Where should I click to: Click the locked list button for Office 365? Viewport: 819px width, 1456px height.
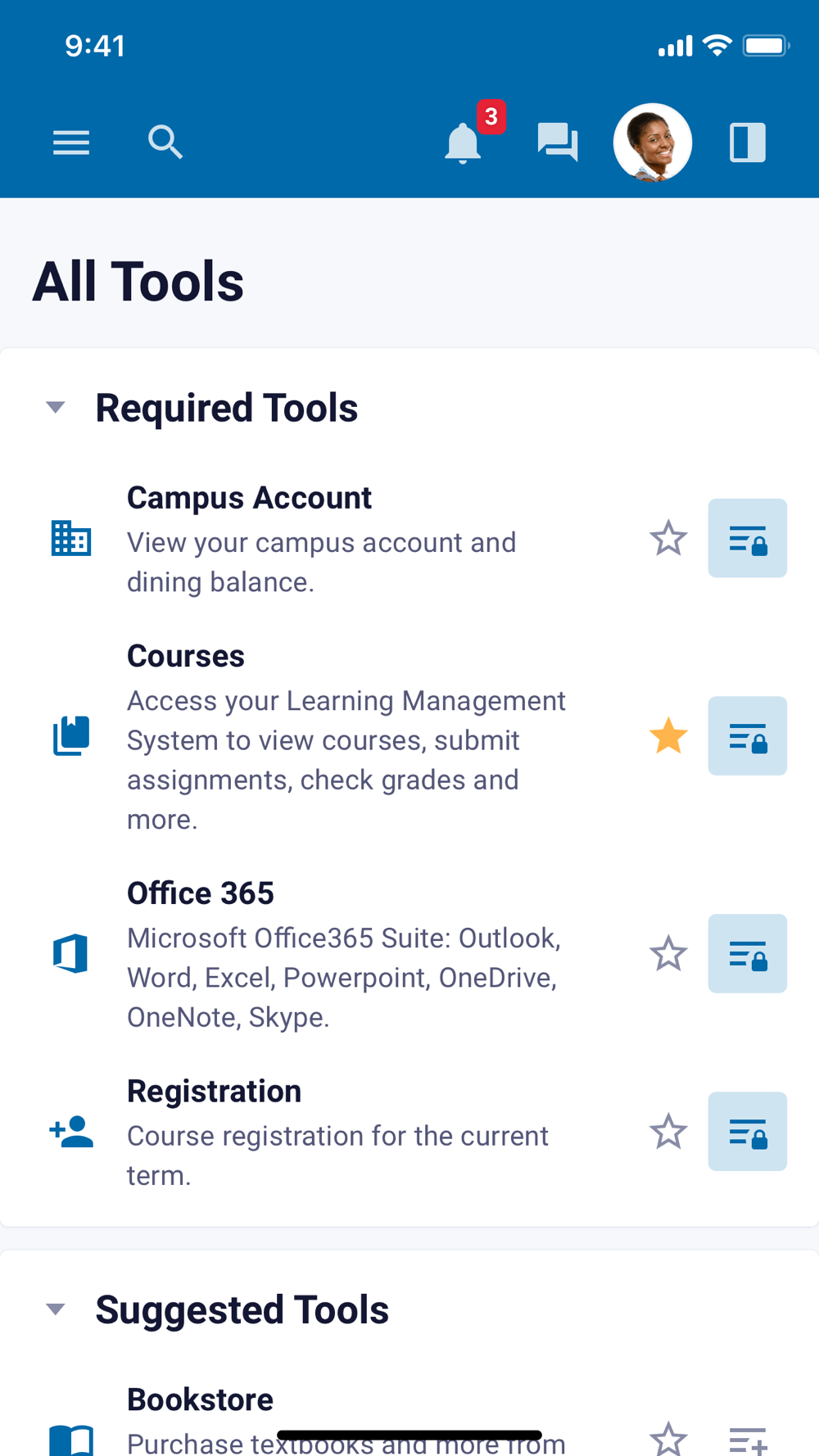click(x=747, y=954)
